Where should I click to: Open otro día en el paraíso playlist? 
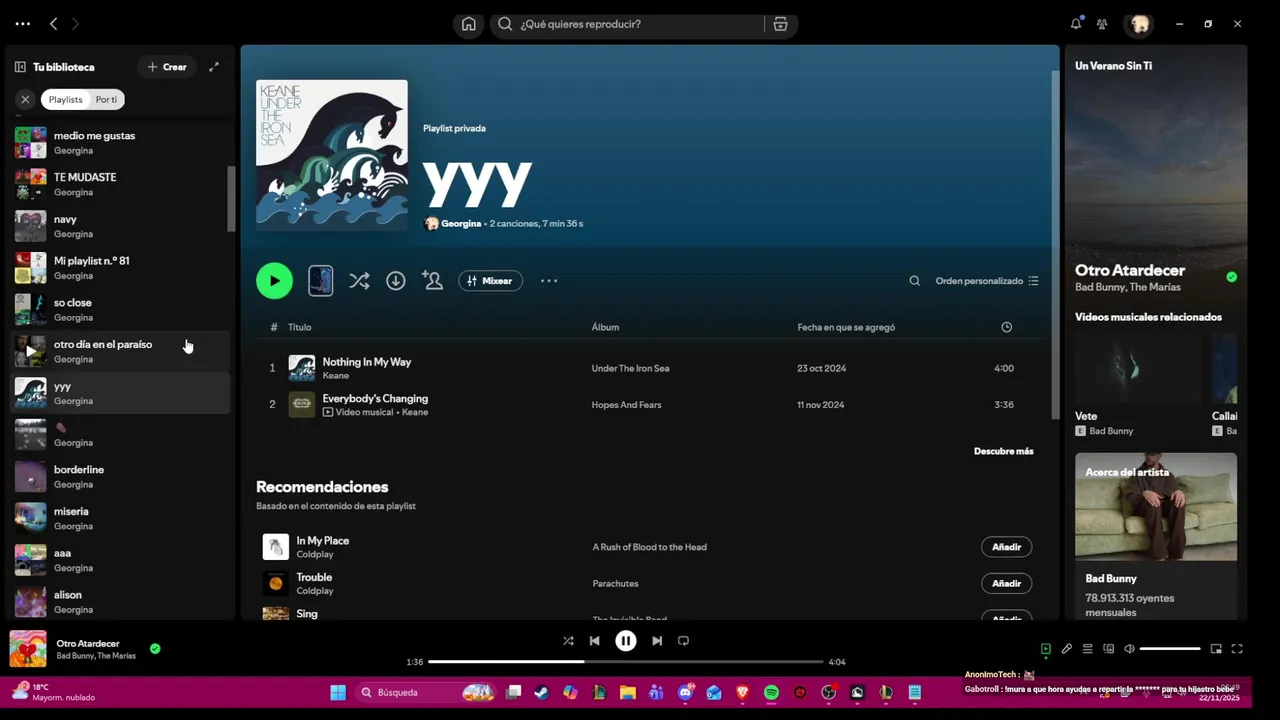tap(120, 351)
